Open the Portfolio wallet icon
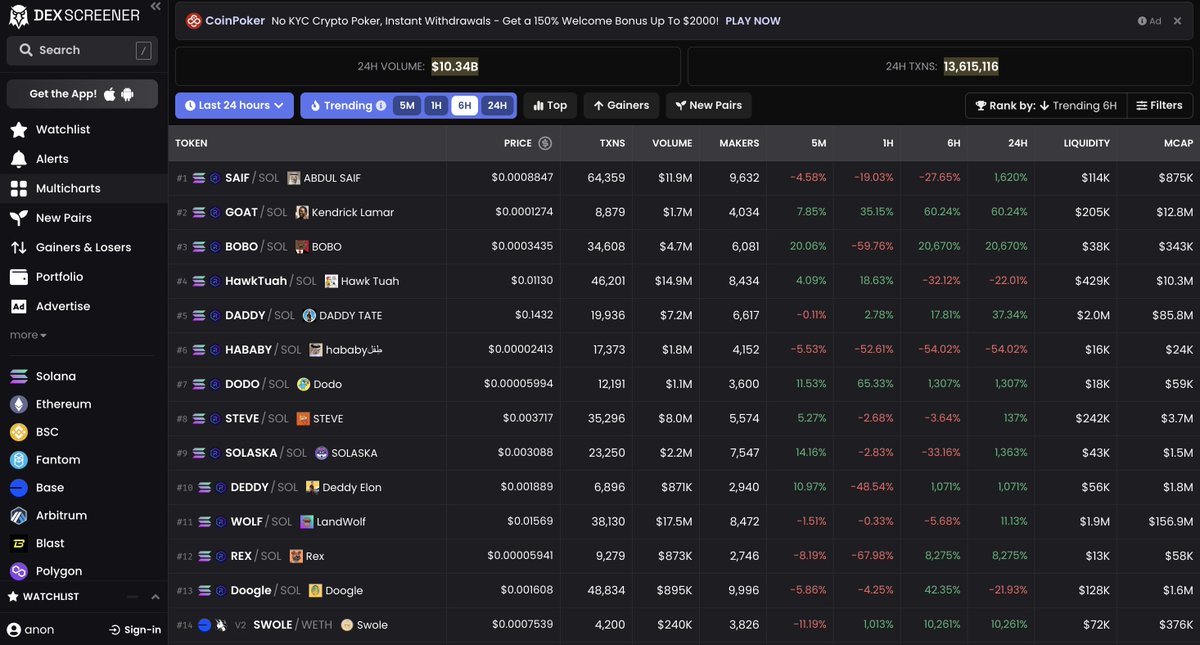The height and width of the screenshot is (645, 1200). 18,277
